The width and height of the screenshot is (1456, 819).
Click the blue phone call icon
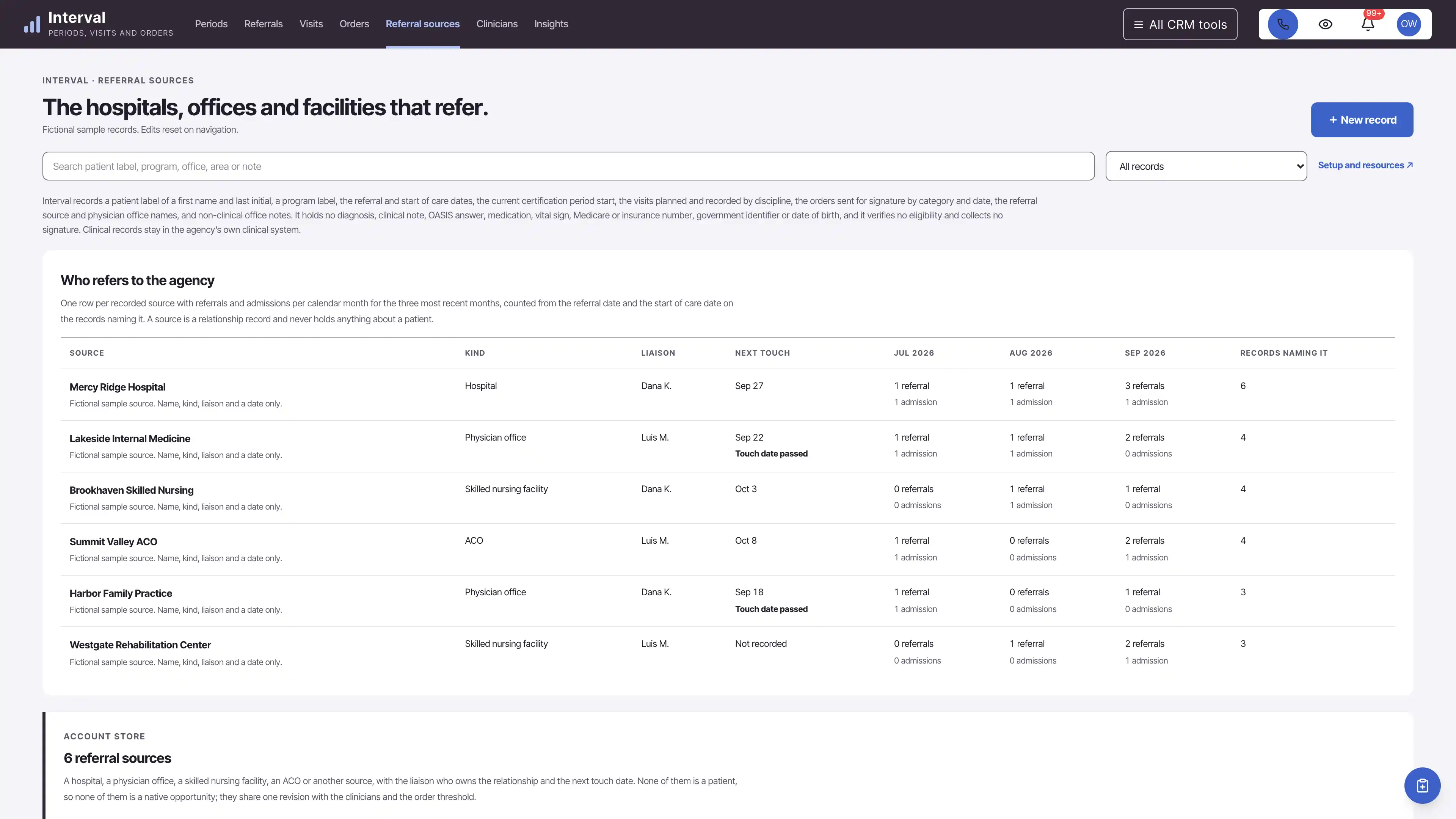pos(1282,24)
